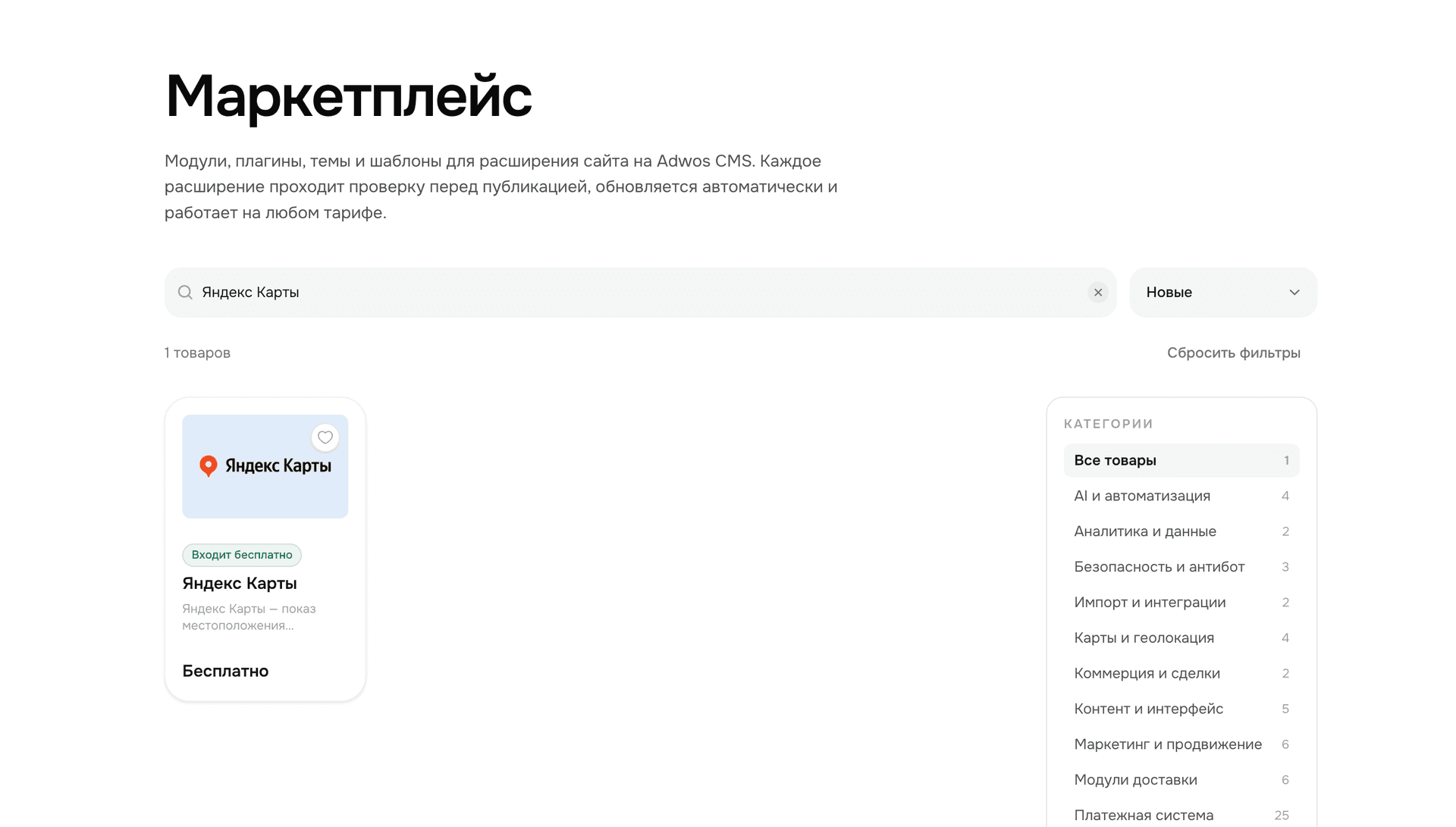Click the КАТЕГОРИИ section header
Screen dimensions: 1456x827
pyautogui.click(x=1108, y=424)
